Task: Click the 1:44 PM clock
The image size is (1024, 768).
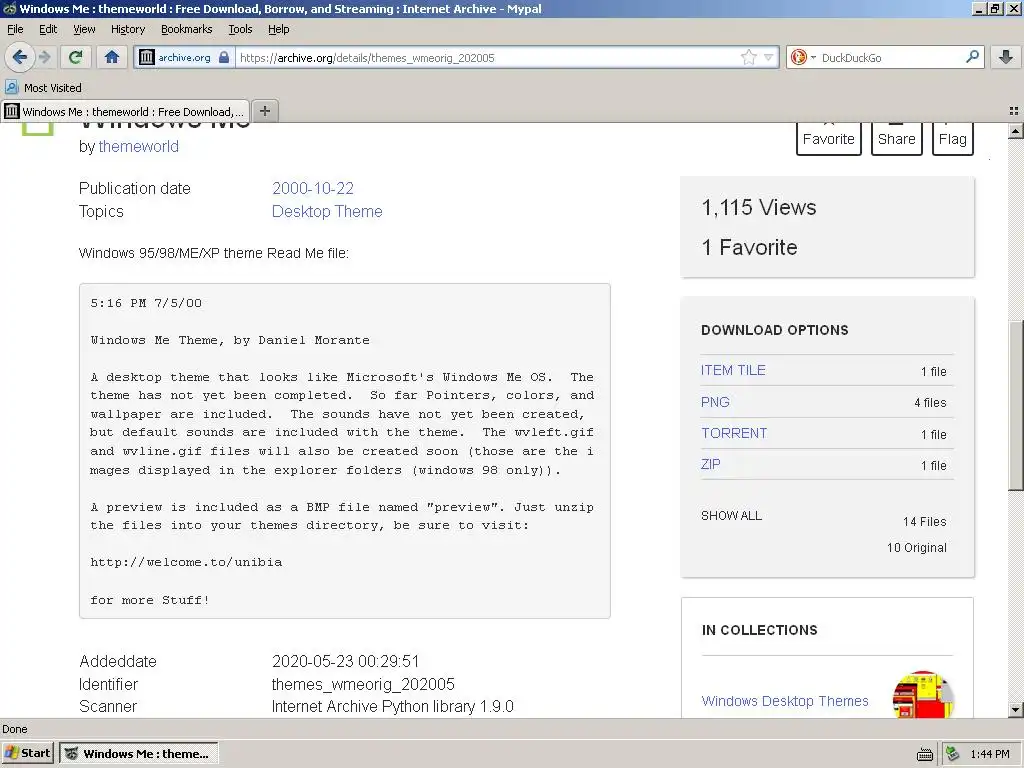Action: point(990,754)
